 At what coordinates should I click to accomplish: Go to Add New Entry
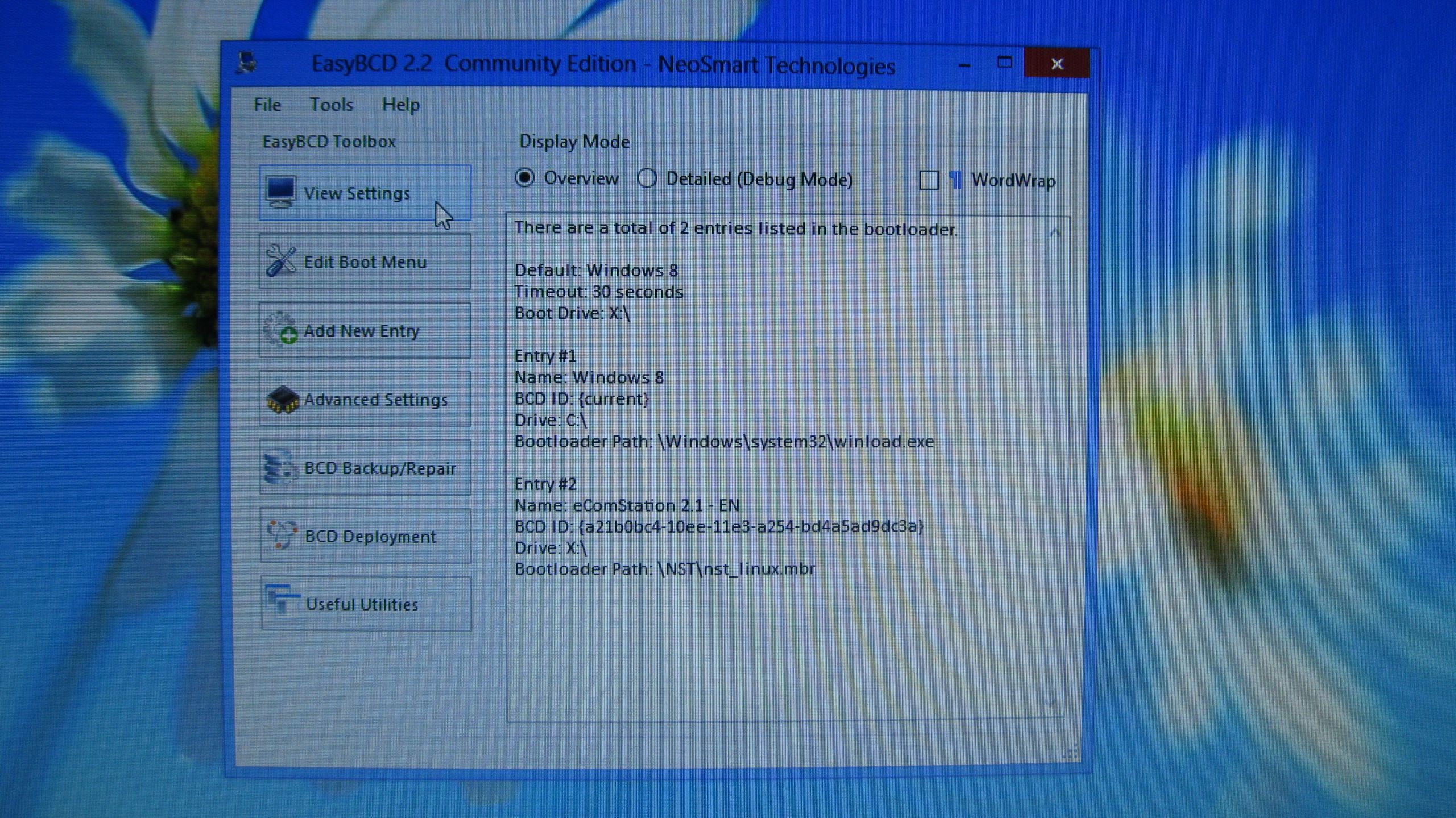click(x=365, y=330)
